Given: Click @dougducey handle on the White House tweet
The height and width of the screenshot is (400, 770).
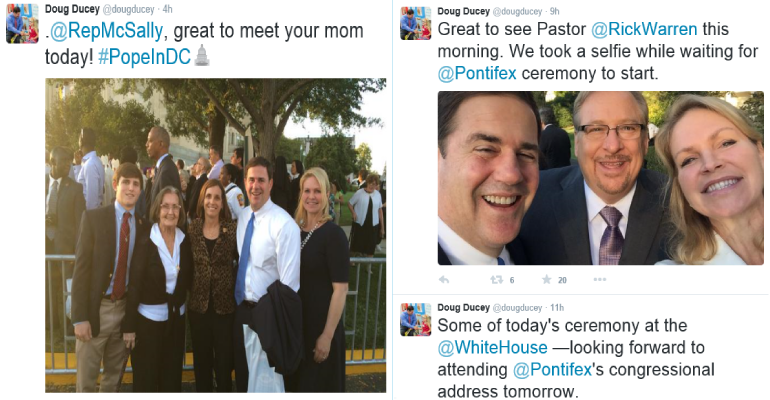Looking at the screenshot, I should pyautogui.click(x=519, y=306).
